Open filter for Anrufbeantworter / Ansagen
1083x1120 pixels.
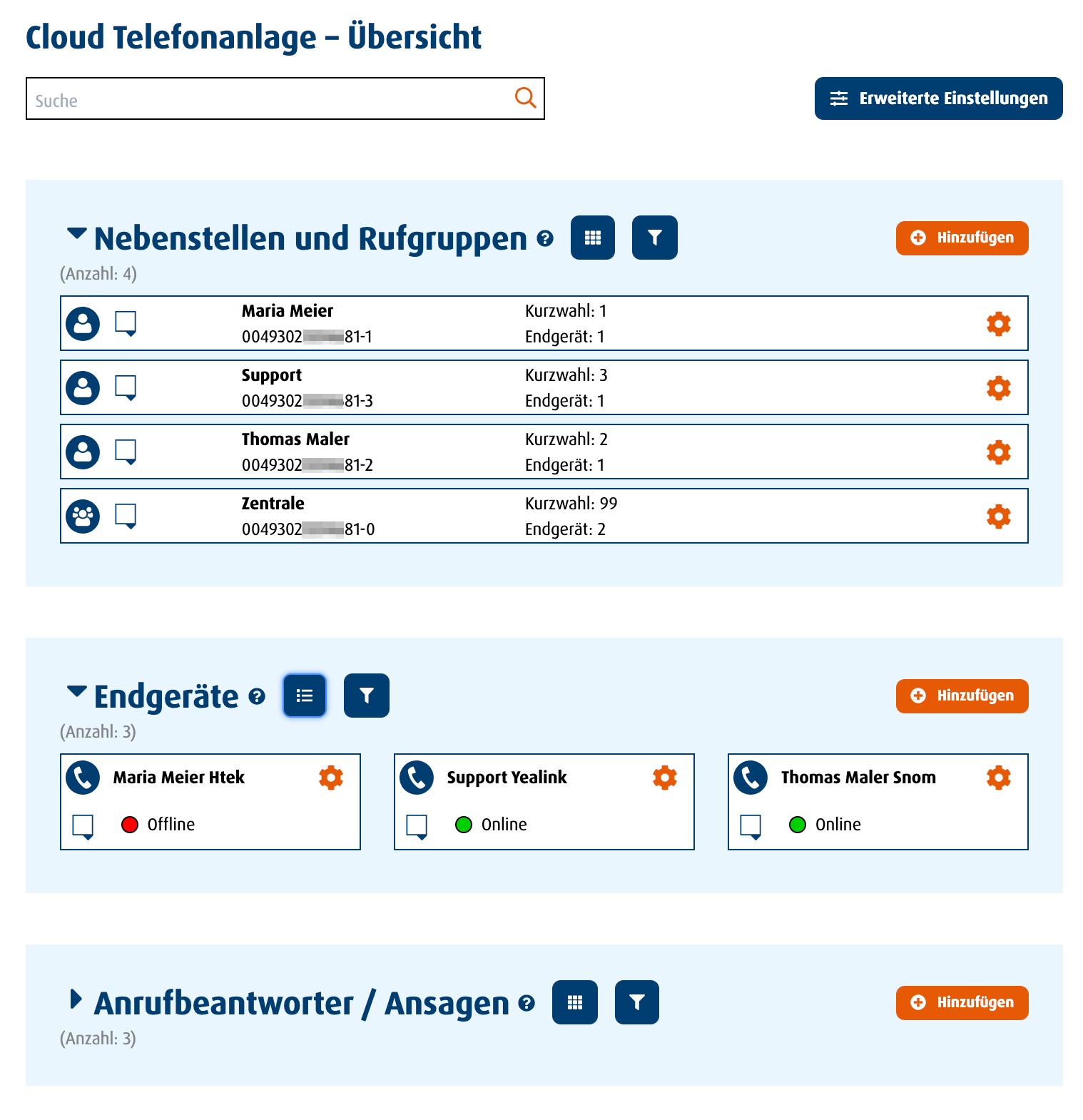pyautogui.click(x=636, y=1002)
